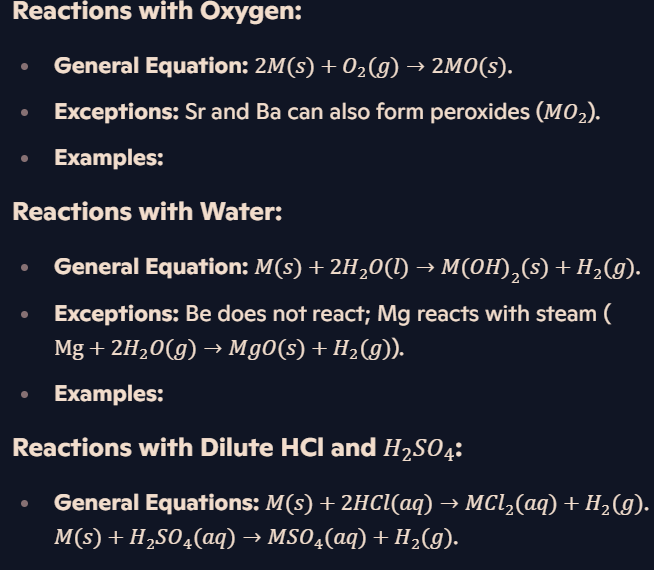Click the M(s) + 2H2O(l) → M(OH)2(s) equation
The height and width of the screenshot is (570, 654).
(447, 269)
